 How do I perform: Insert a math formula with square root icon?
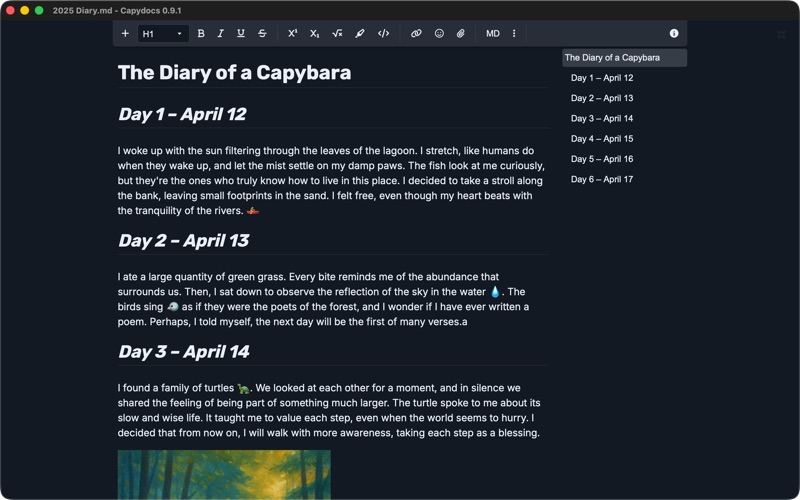pyautogui.click(x=337, y=34)
